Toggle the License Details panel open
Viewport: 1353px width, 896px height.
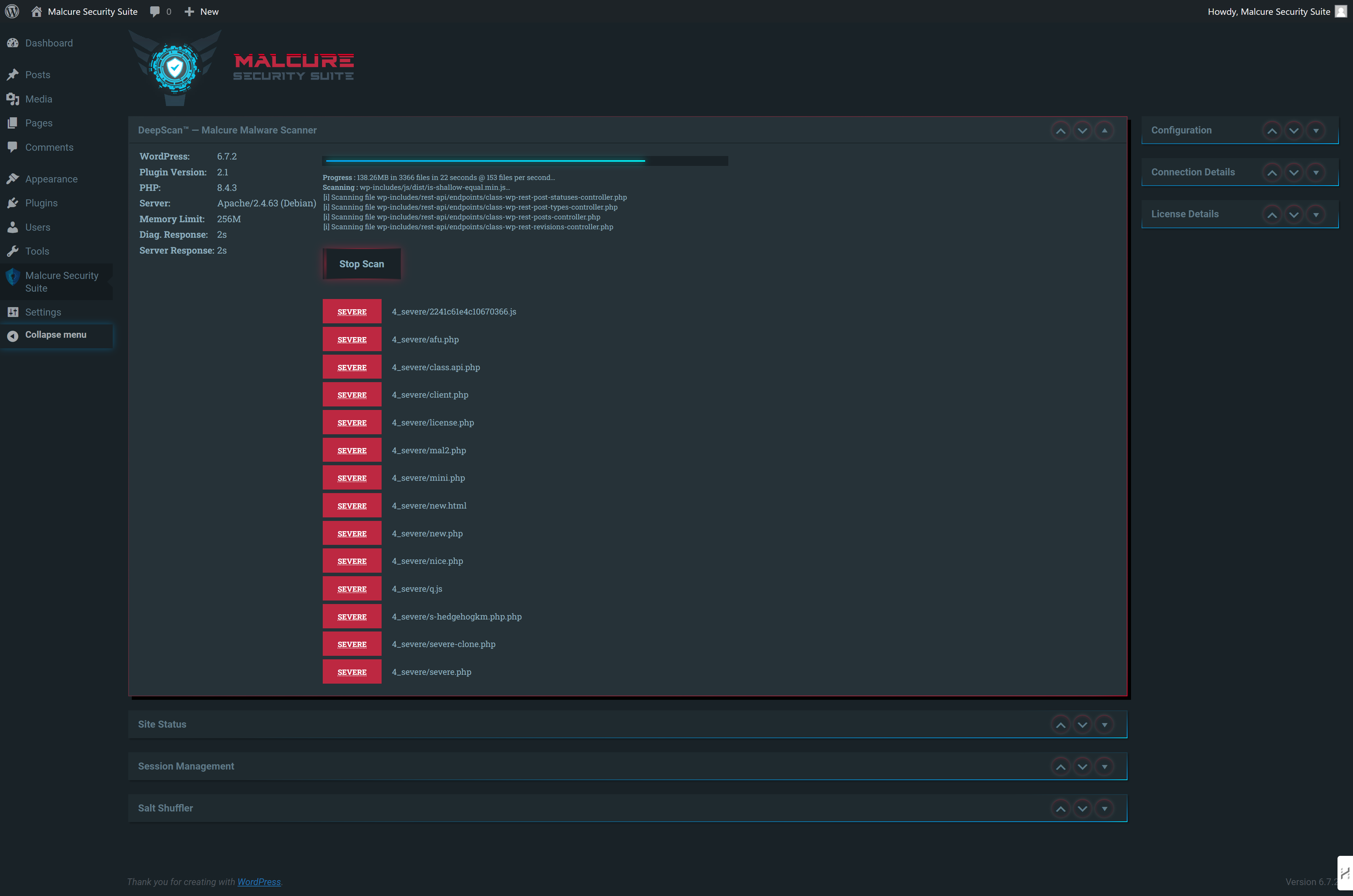pos(1316,214)
